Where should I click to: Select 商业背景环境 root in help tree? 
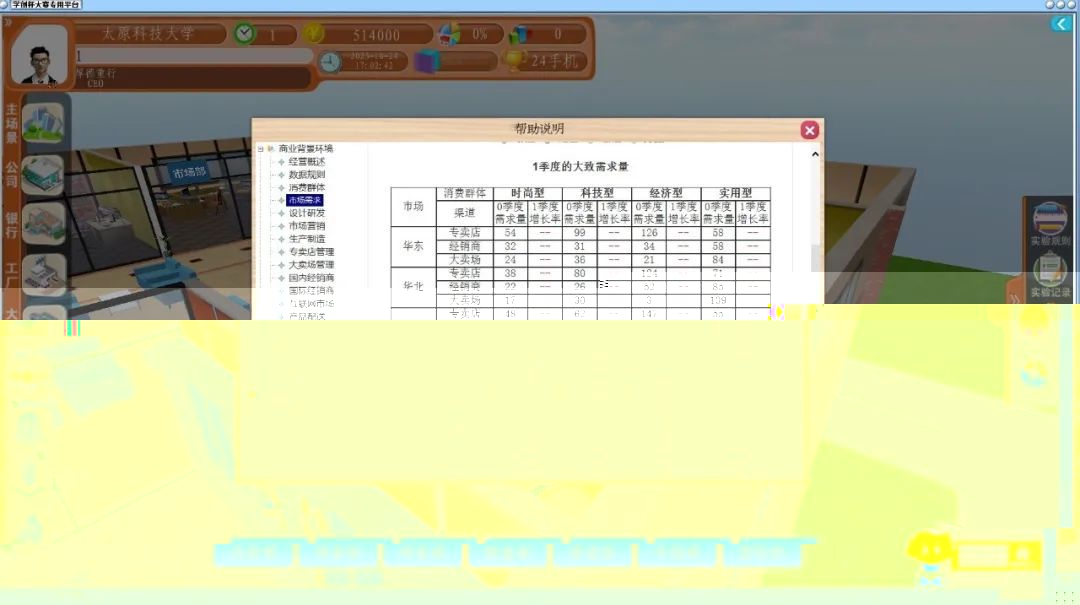coord(305,149)
